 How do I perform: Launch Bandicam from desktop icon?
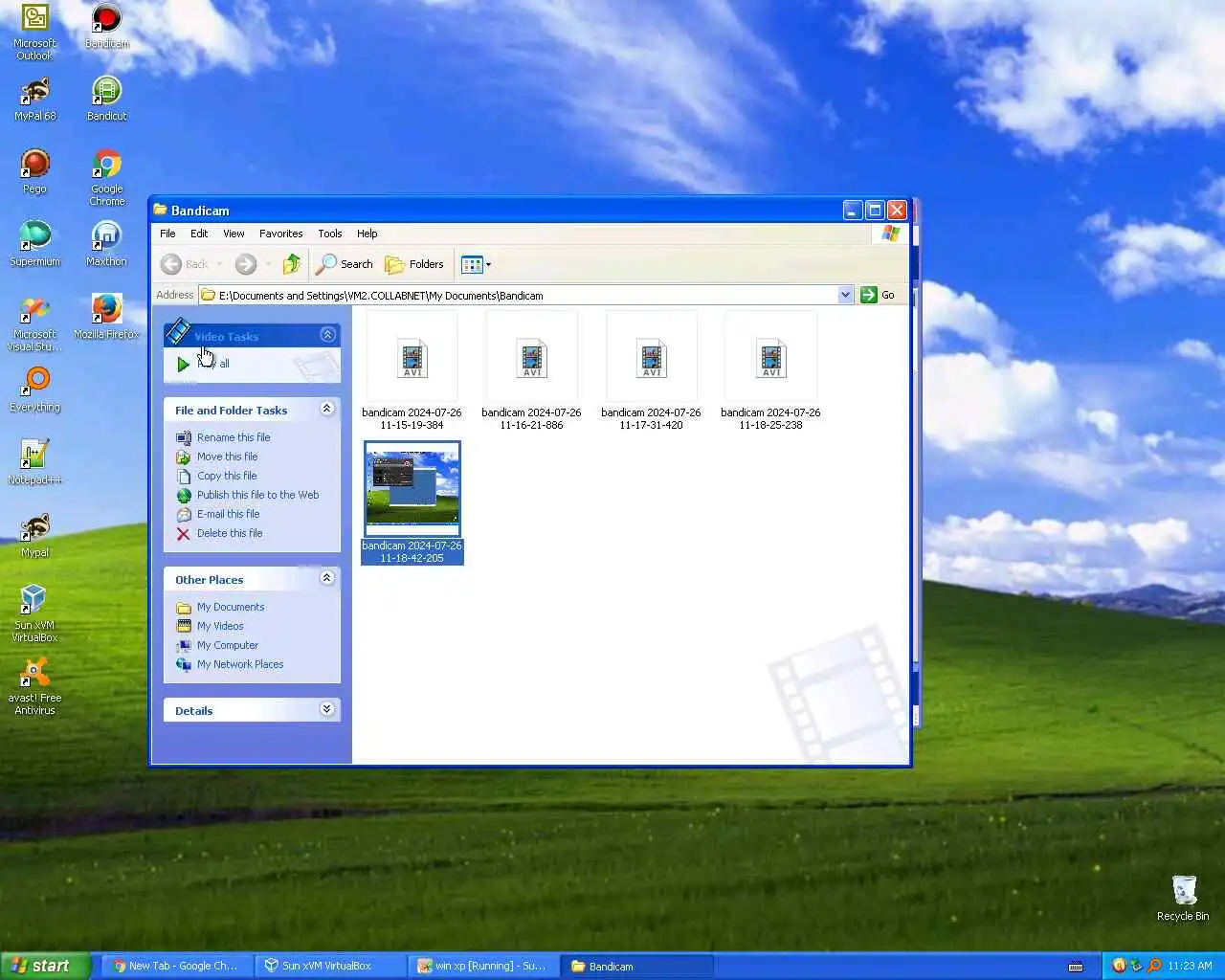coord(106,27)
